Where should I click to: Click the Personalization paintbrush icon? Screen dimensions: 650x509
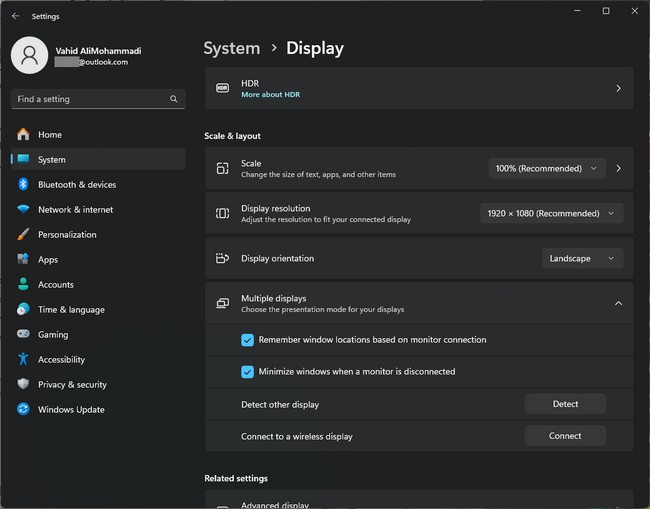23,234
